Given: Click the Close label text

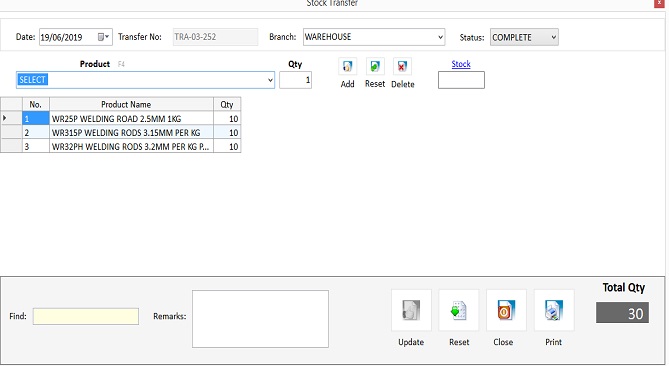Looking at the screenshot, I should [x=503, y=342].
